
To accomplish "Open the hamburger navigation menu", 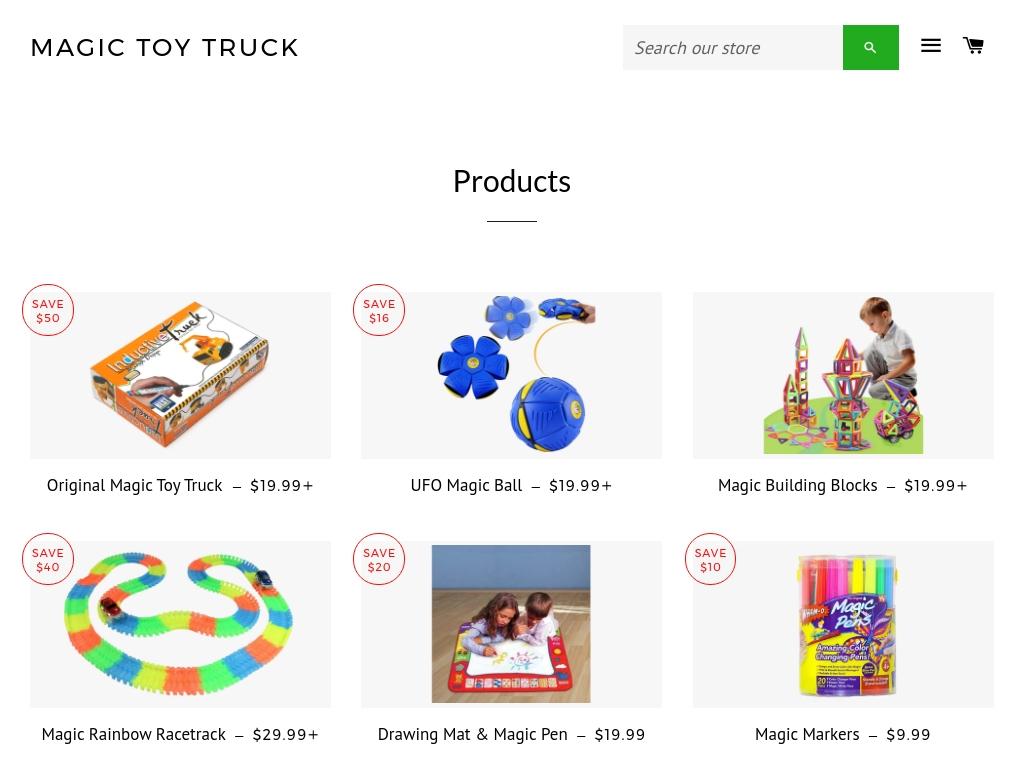I will (931, 46).
